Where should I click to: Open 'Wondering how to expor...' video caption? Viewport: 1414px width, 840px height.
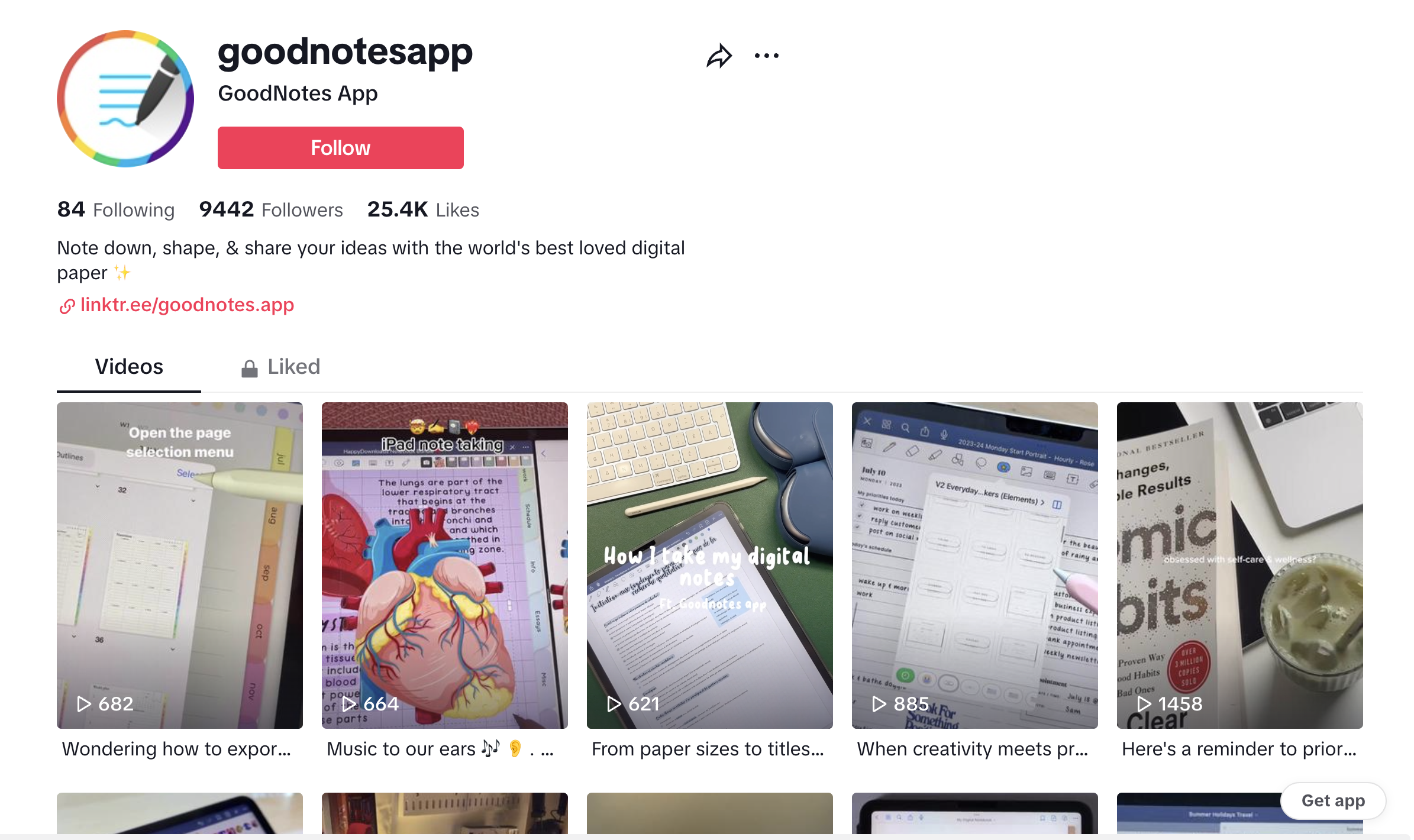point(176,749)
